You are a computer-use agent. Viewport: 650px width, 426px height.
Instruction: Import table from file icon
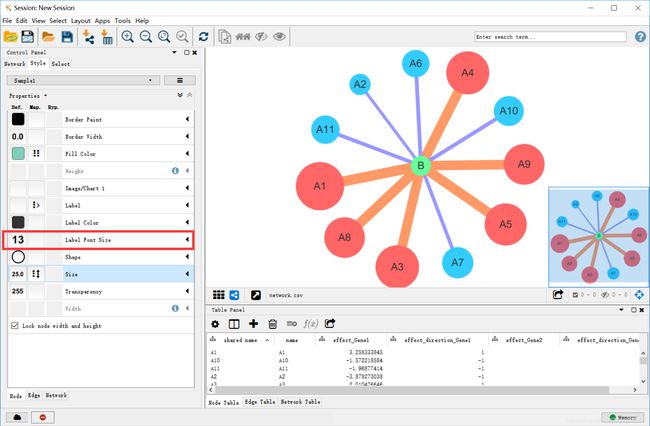tap(107, 37)
